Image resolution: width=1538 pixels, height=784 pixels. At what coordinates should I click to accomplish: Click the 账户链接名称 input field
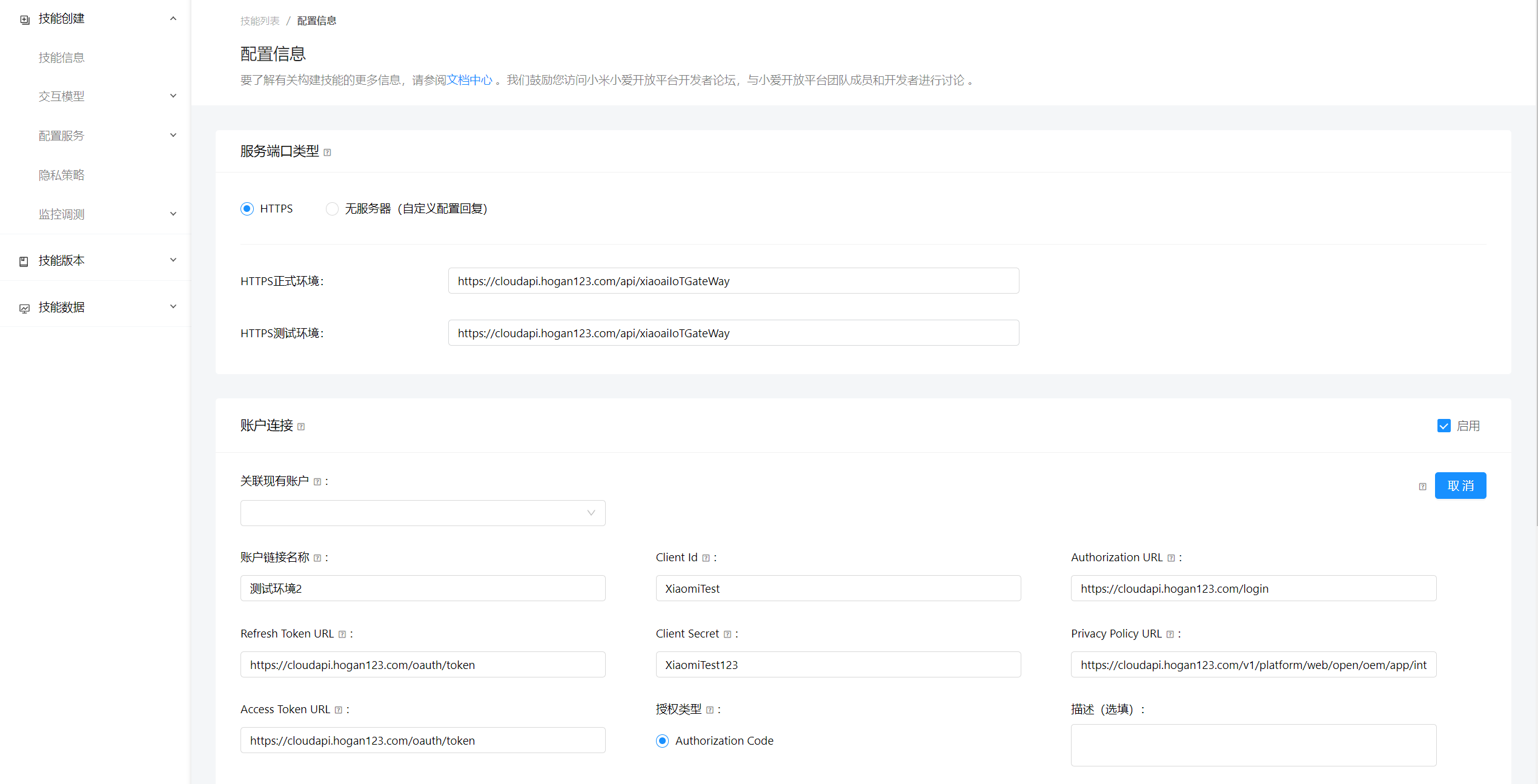pos(423,588)
